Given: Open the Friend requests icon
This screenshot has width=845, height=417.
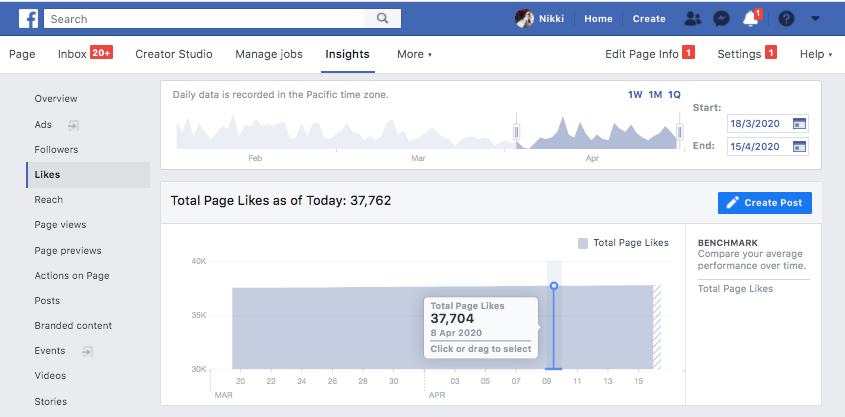Looking at the screenshot, I should tap(692, 18).
